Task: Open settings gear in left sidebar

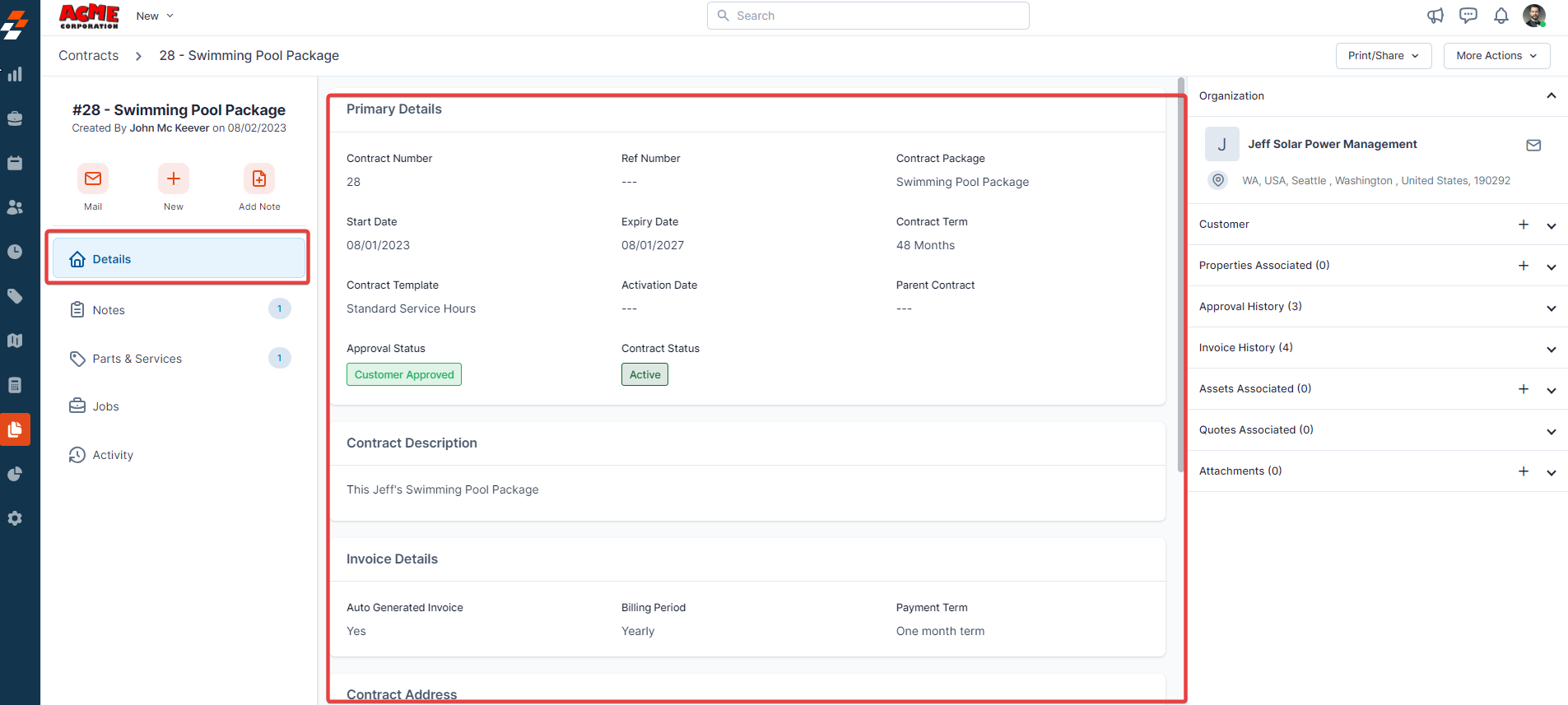Action: tap(15, 518)
